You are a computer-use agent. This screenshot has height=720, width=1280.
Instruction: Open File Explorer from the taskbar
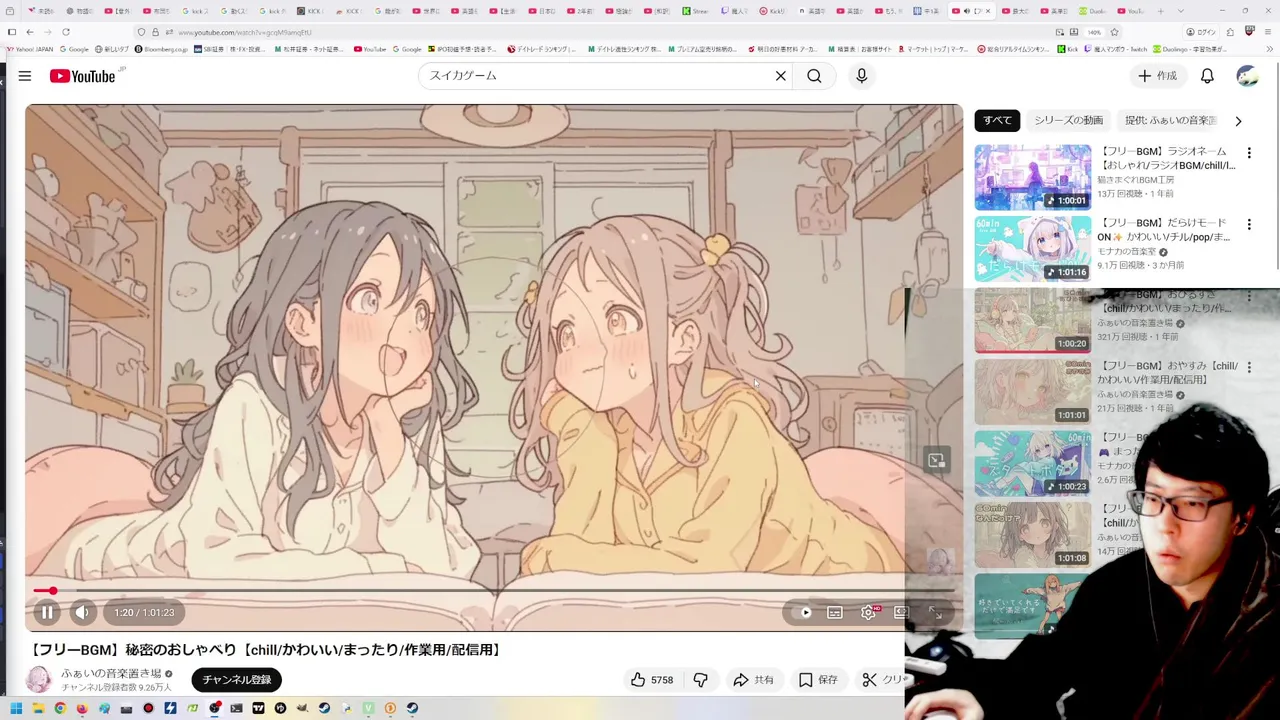pos(38,709)
